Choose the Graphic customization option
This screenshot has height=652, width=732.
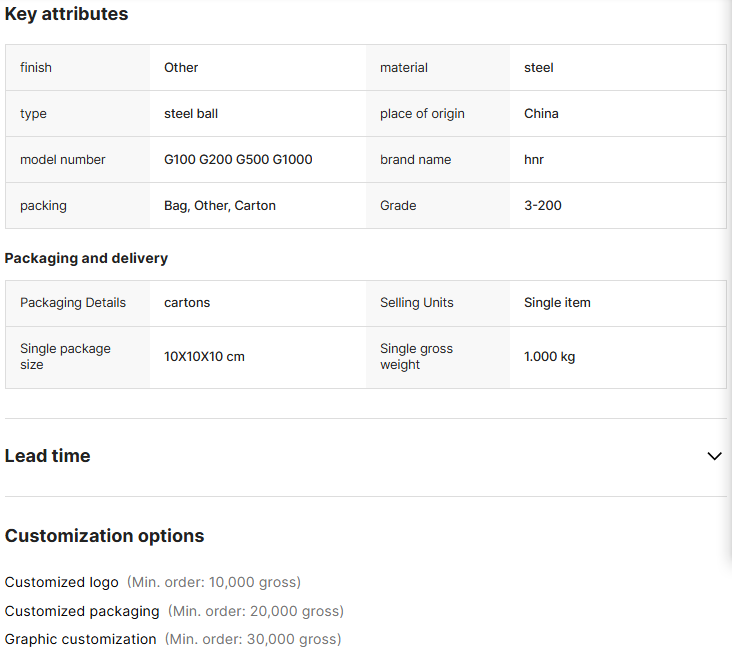[x=81, y=639]
